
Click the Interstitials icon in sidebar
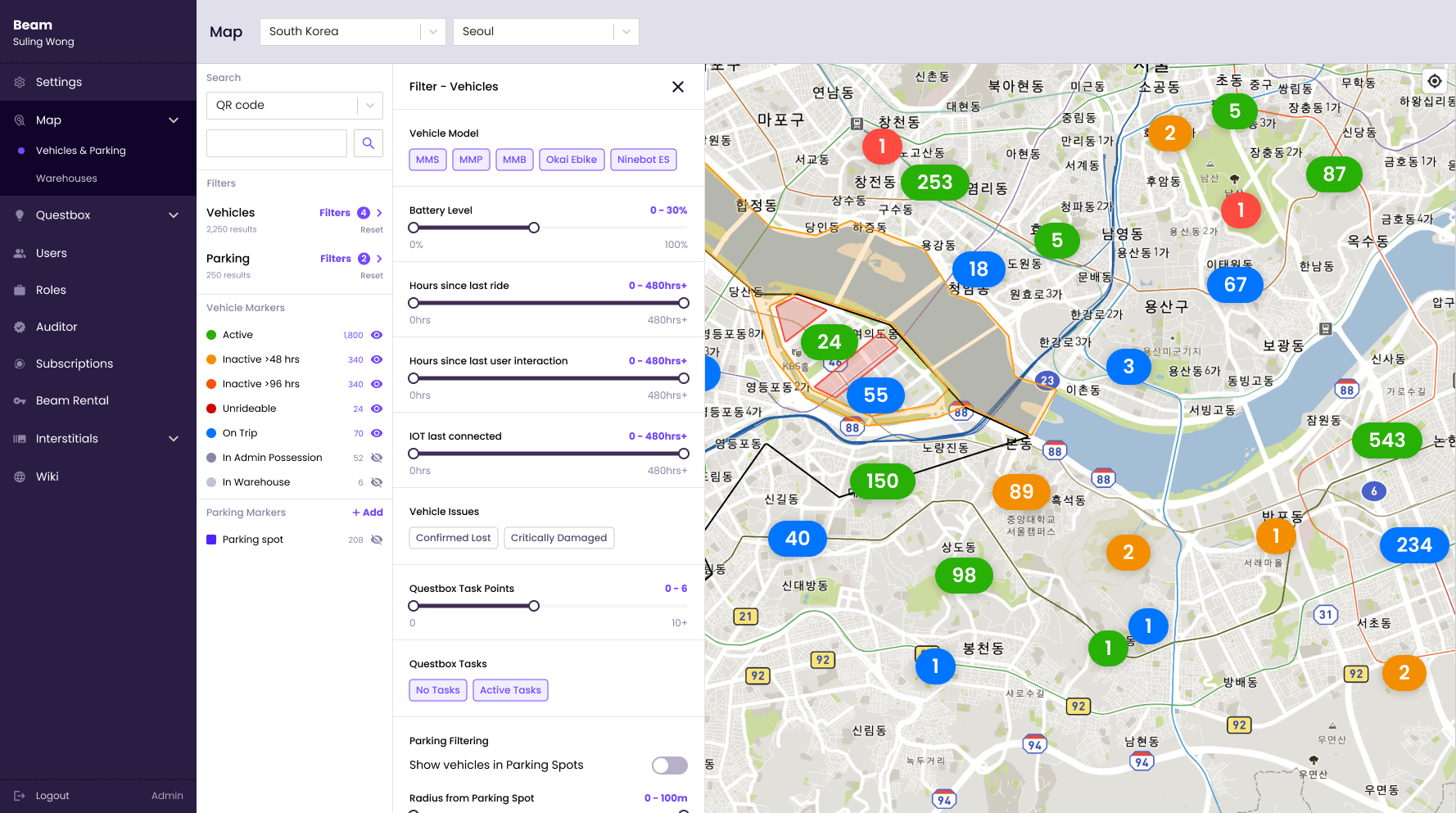tap(20, 439)
